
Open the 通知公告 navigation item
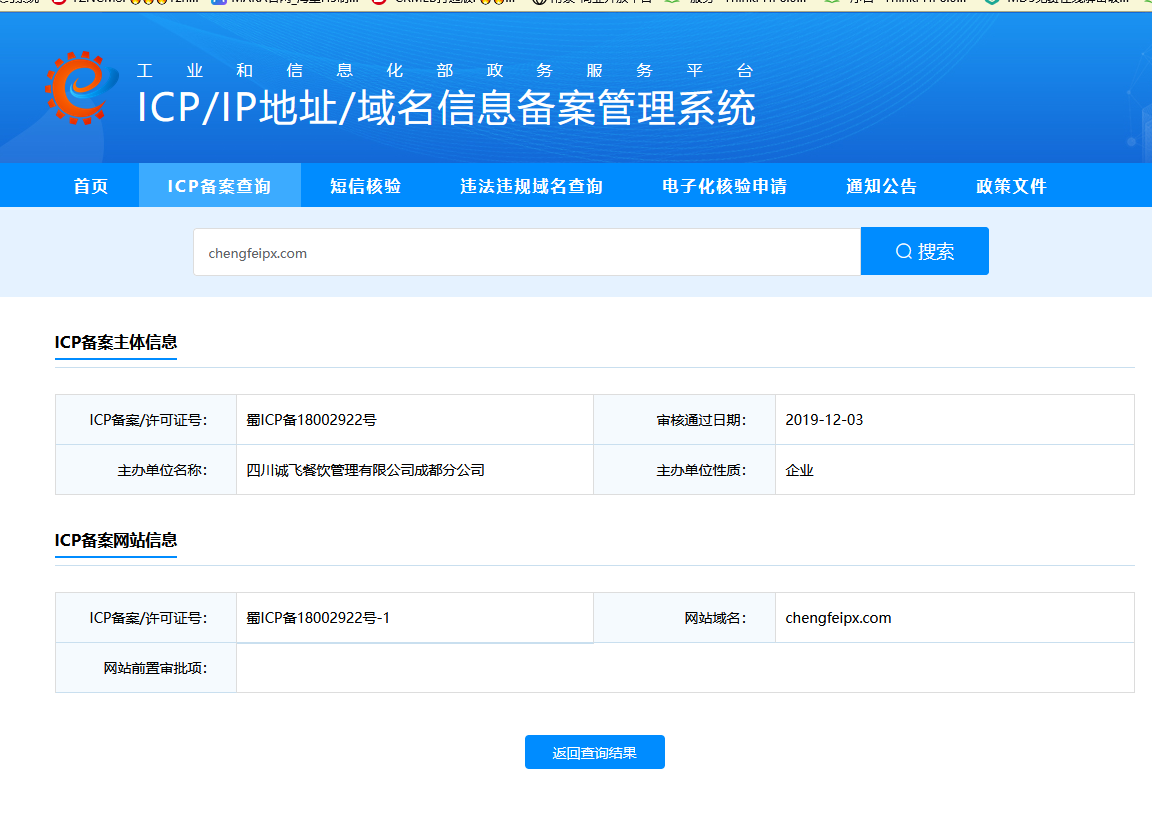click(881, 186)
